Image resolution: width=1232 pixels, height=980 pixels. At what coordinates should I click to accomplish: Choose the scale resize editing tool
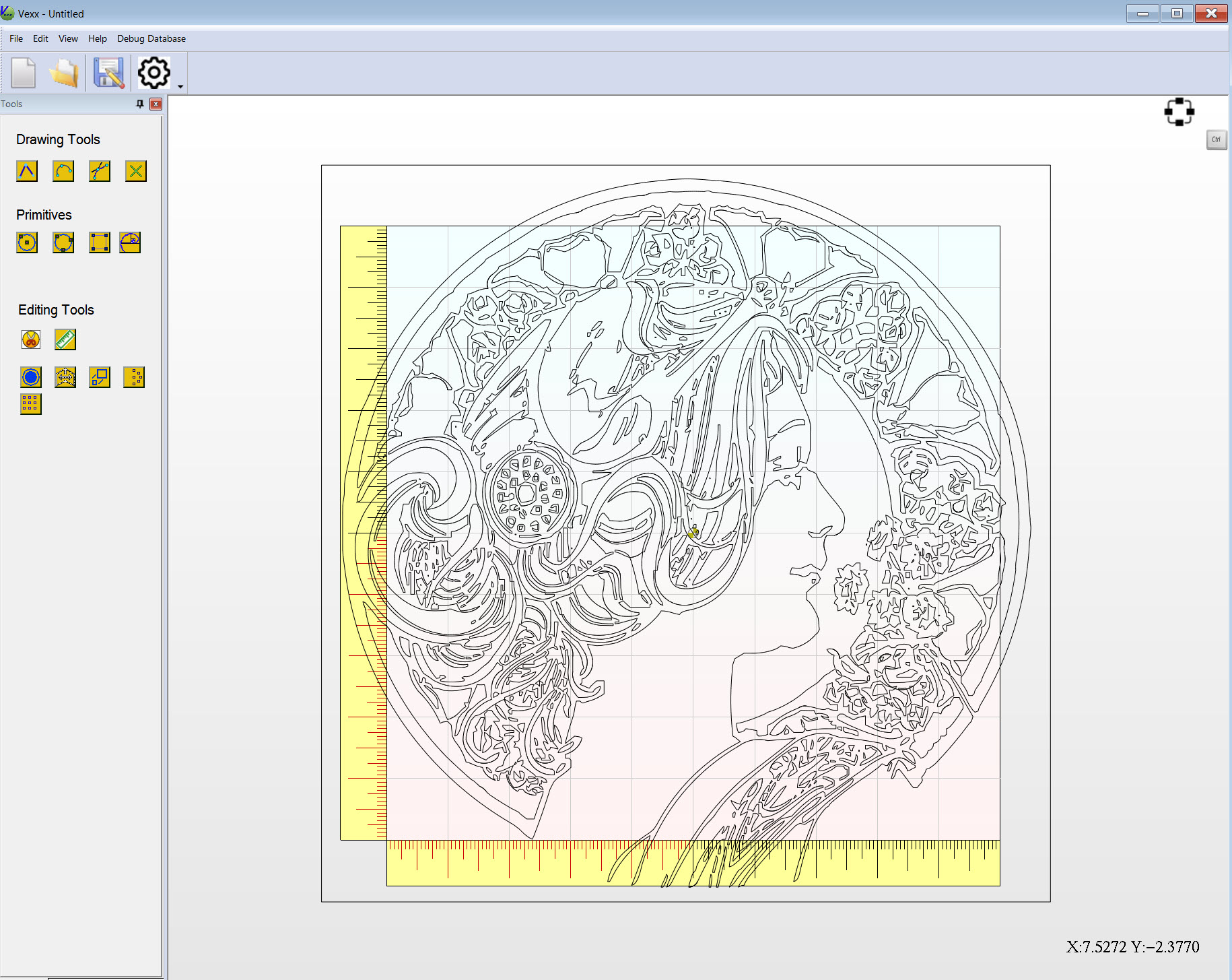pos(100,377)
